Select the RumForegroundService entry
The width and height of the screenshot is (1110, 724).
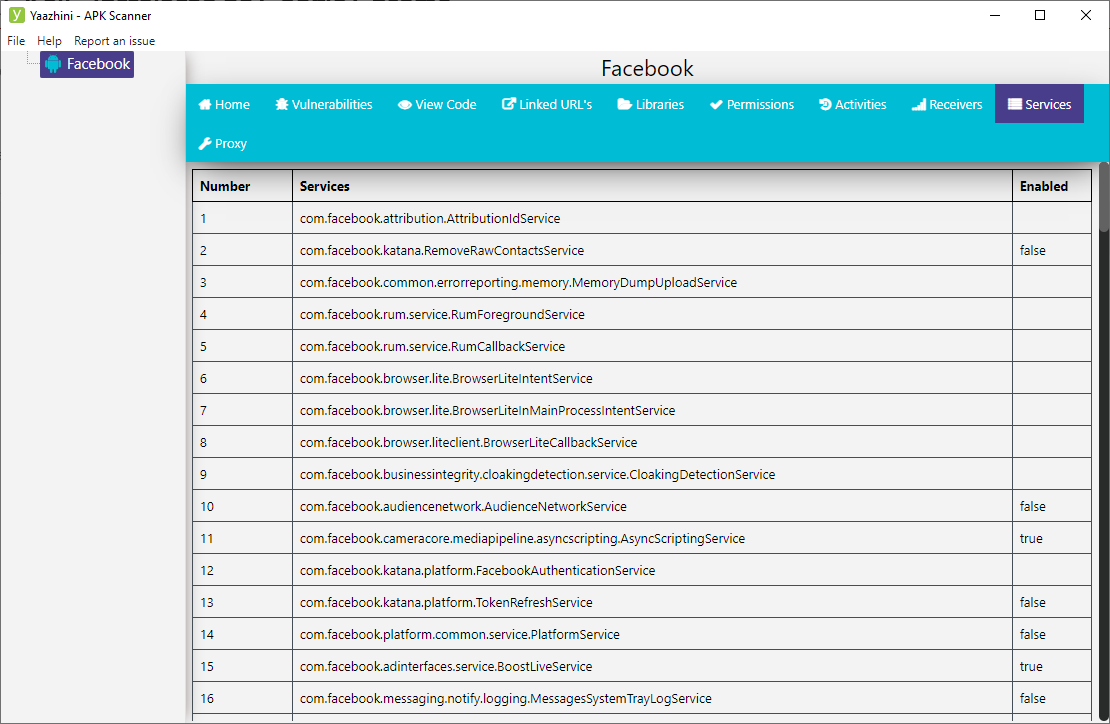tap(442, 314)
